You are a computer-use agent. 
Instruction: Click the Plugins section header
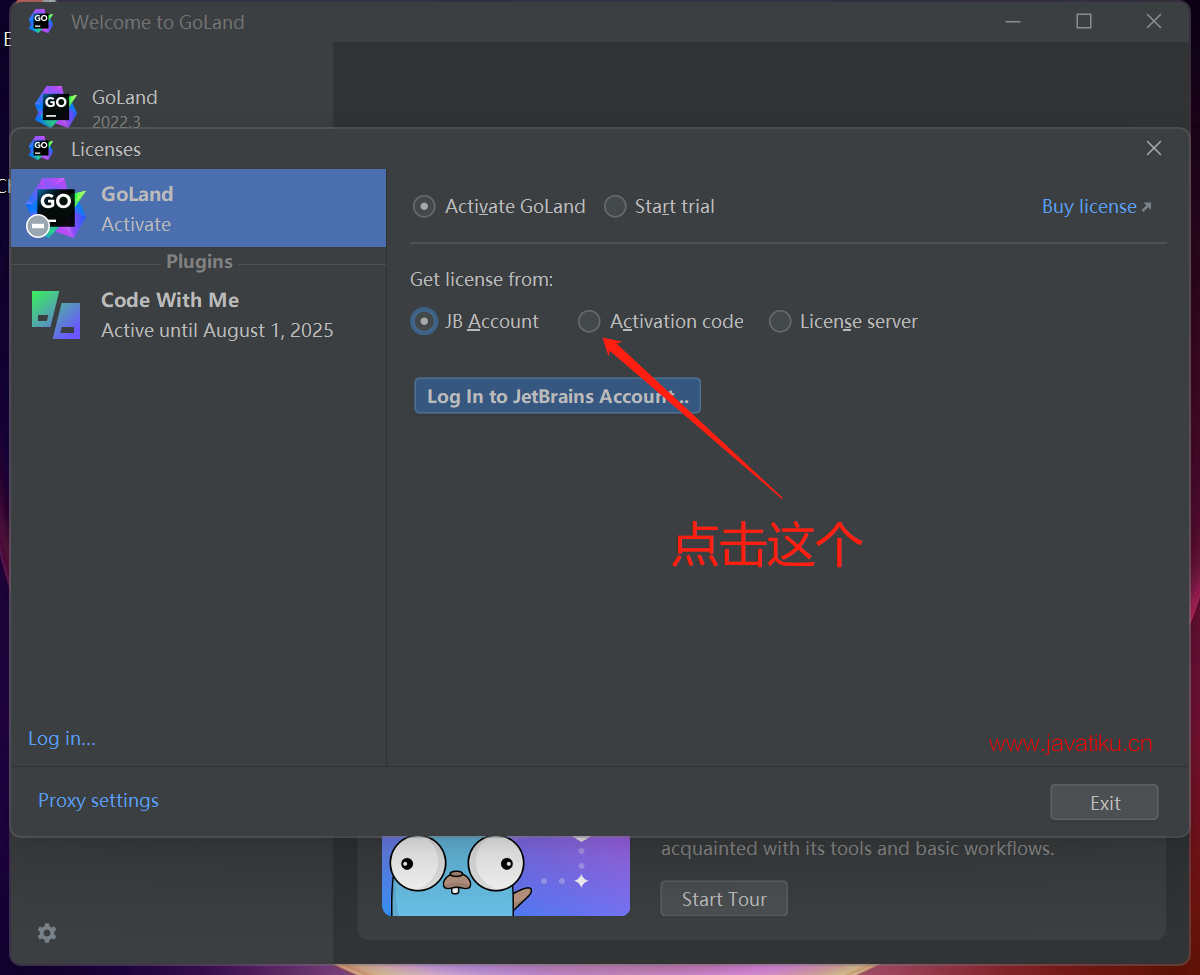pyautogui.click(x=199, y=262)
